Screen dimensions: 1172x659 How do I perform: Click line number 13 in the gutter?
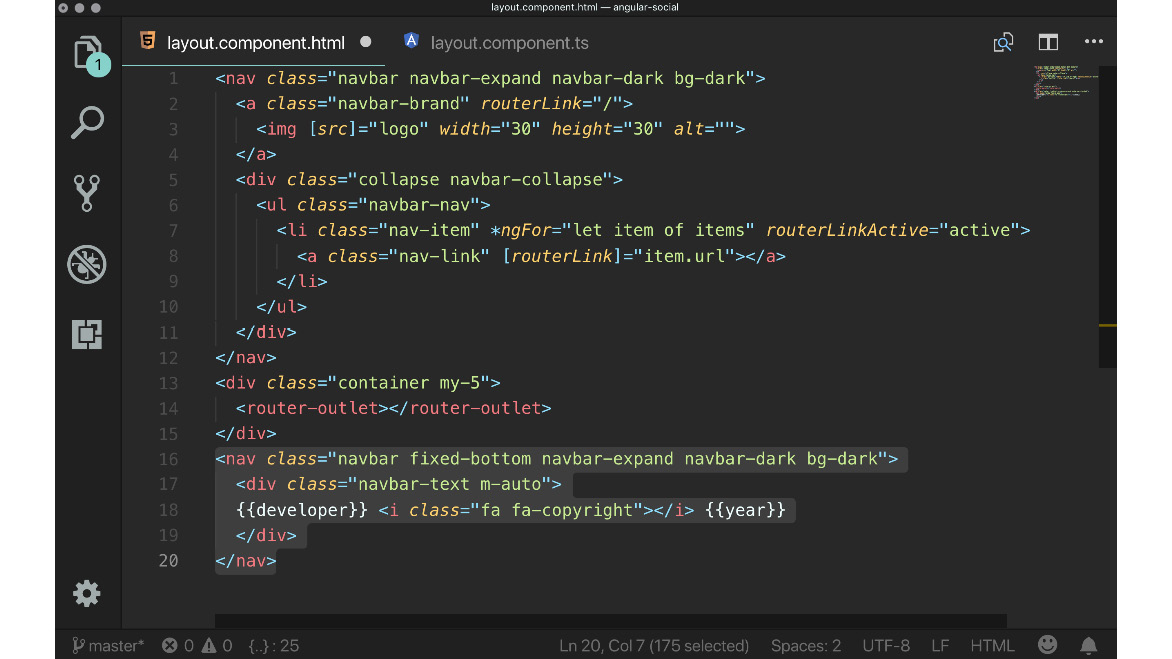click(168, 383)
